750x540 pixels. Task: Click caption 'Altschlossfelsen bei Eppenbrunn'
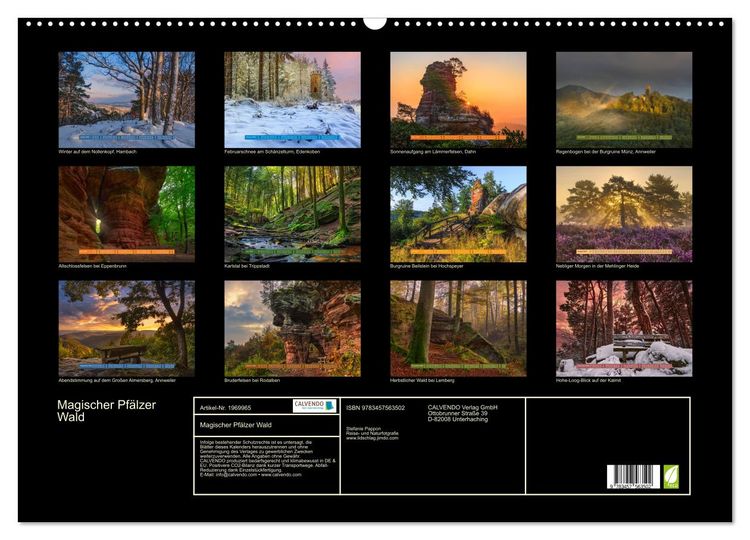92,266
